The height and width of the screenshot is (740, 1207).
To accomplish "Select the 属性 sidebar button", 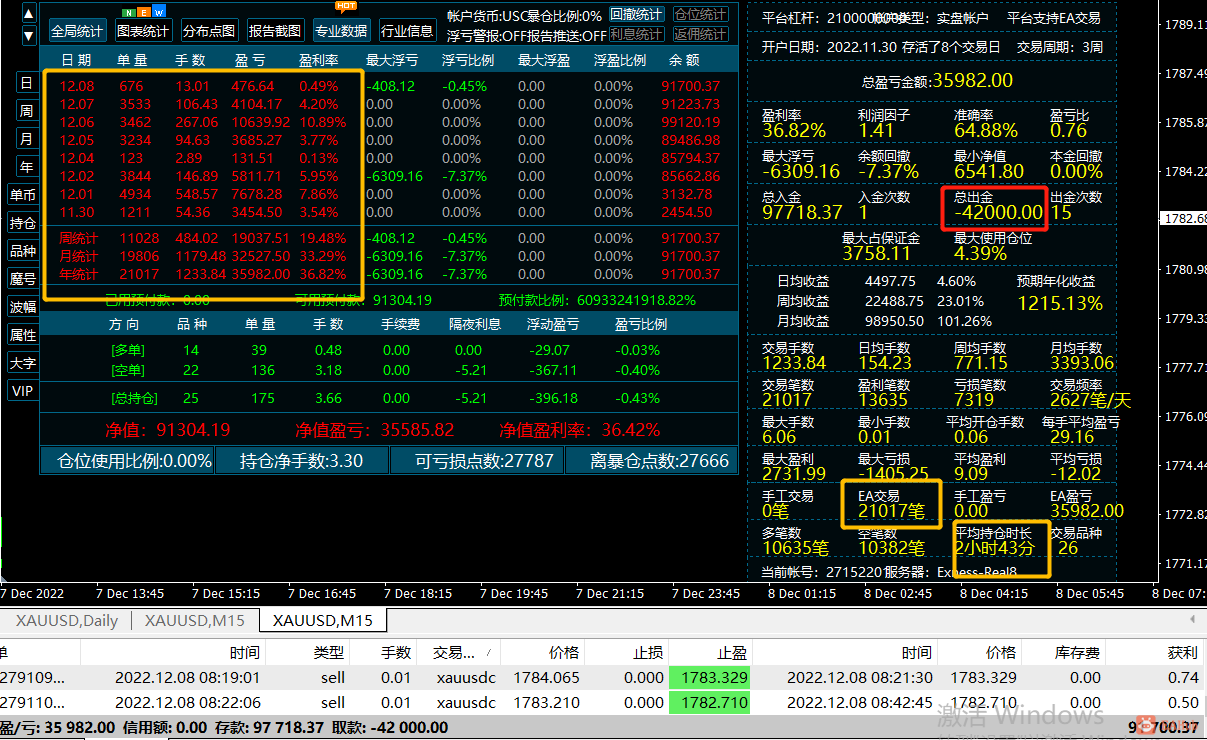I will [23, 335].
